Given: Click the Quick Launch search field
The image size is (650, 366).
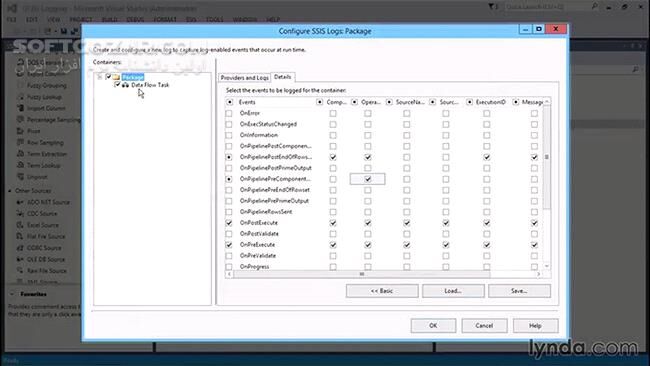Looking at the screenshot, I should coord(547,7).
